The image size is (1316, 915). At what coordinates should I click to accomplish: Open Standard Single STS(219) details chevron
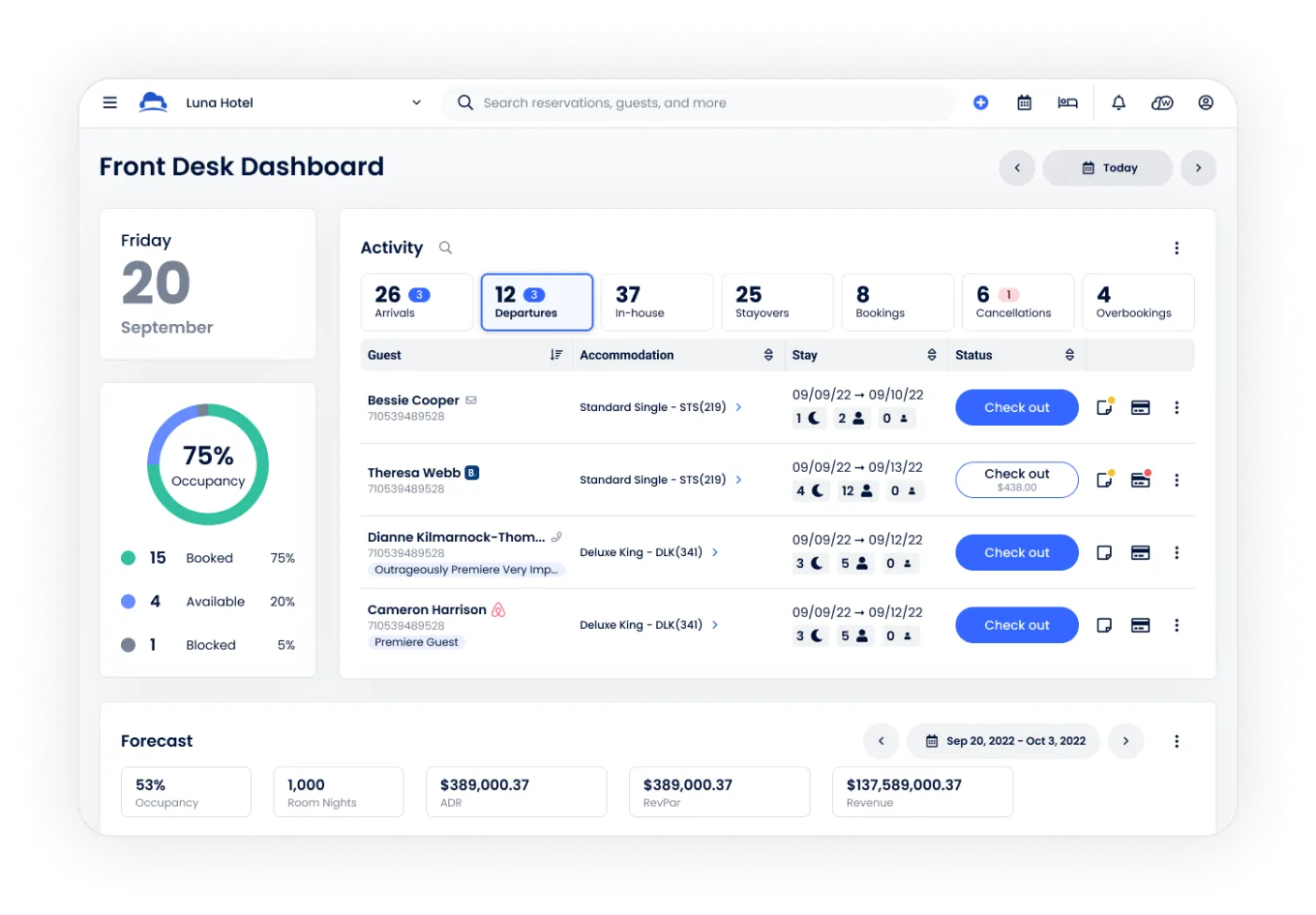click(738, 407)
